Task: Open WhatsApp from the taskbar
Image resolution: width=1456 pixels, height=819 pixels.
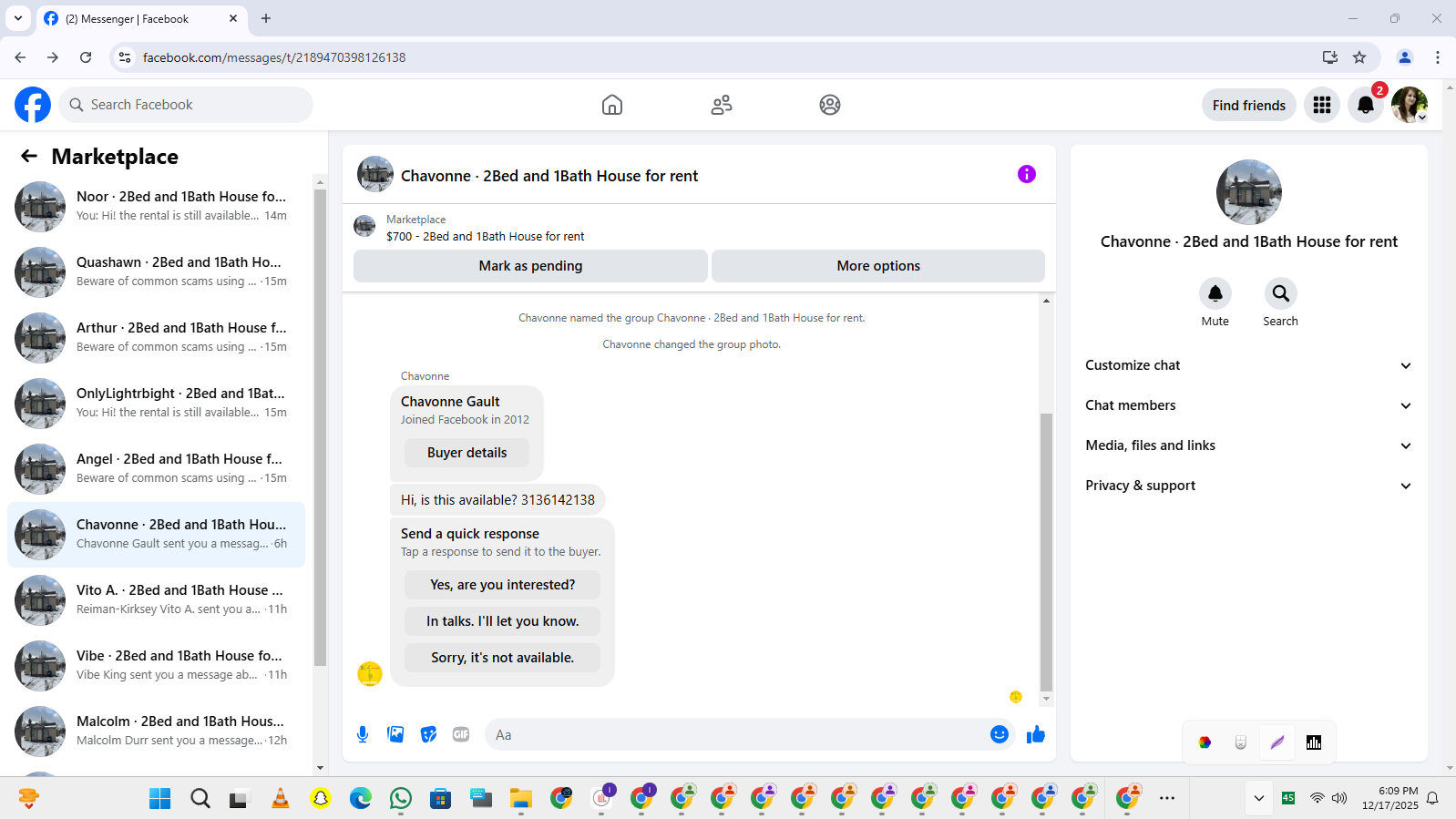Action: pos(401,799)
